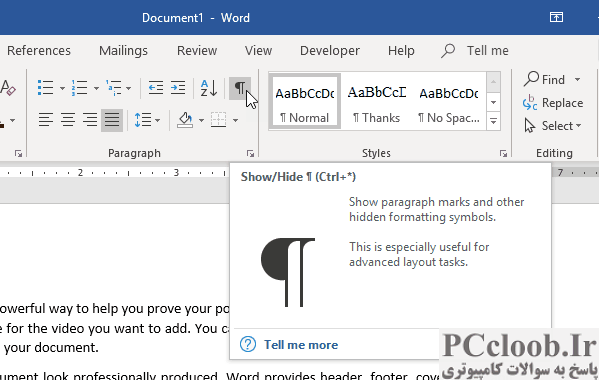Click the Tell me search box
This screenshot has height=380, width=599.
(x=475, y=50)
